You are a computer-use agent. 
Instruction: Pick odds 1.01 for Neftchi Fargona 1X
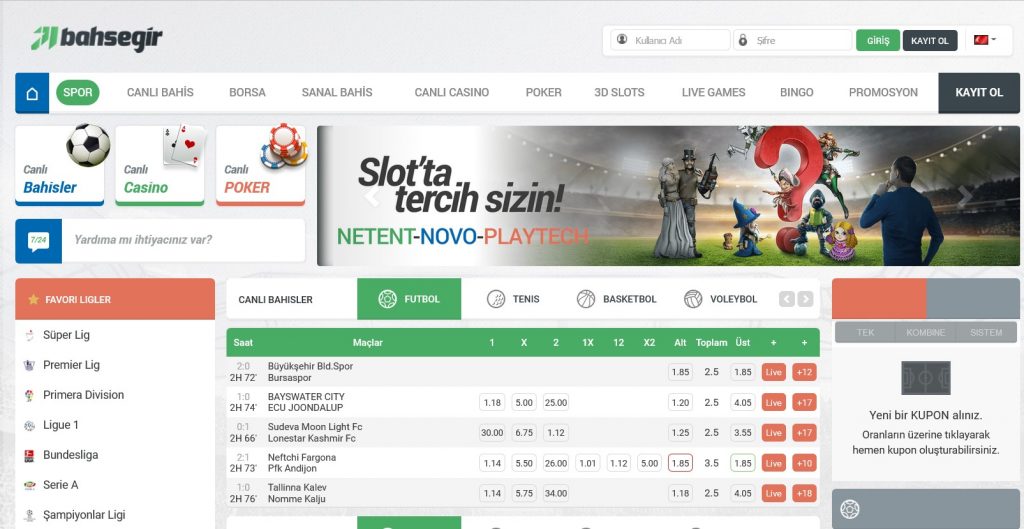click(588, 463)
